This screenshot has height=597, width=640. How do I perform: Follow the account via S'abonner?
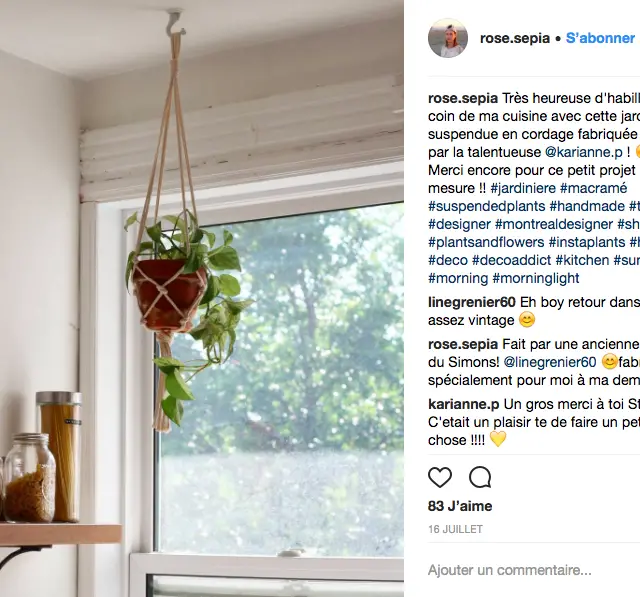(600, 38)
